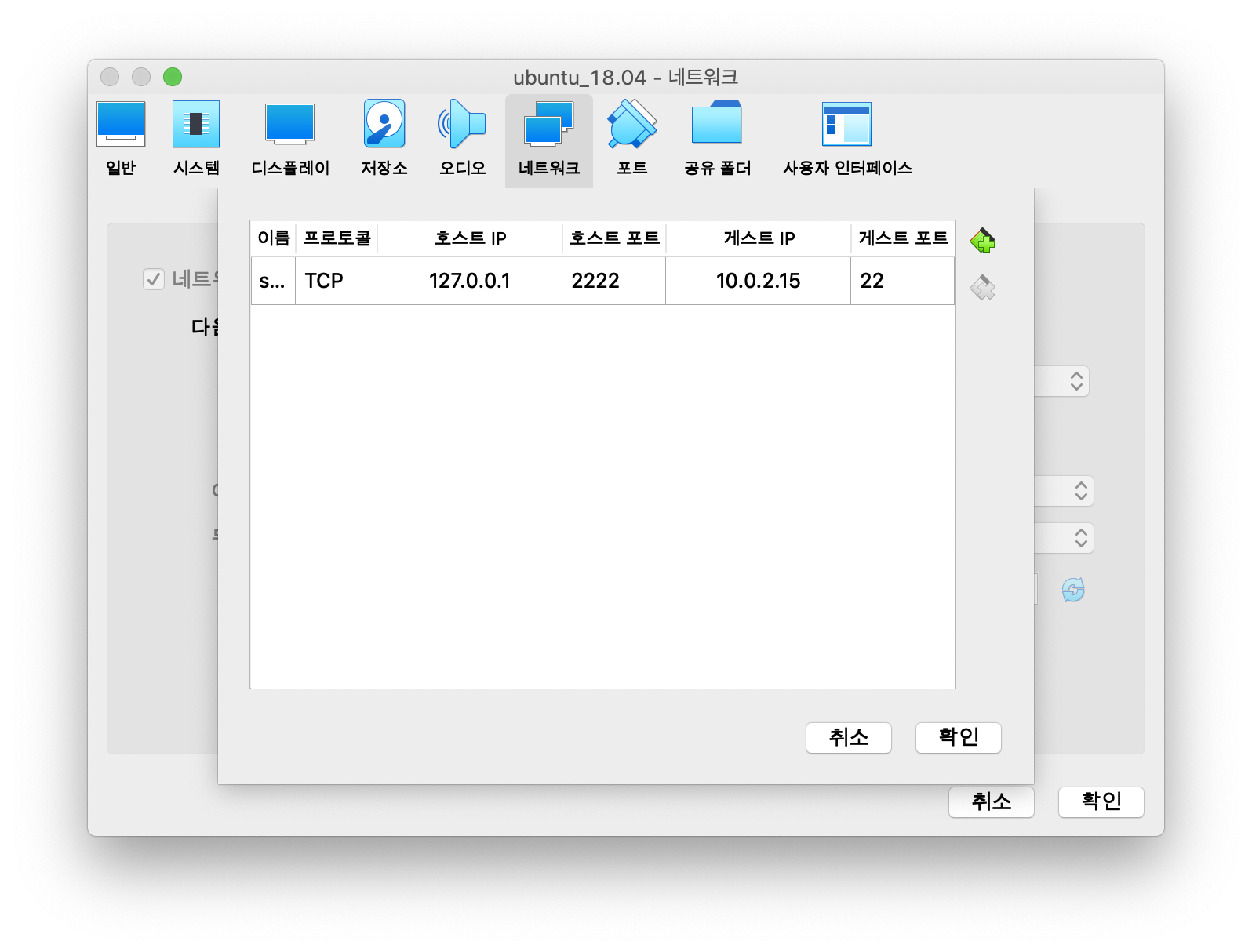The height and width of the screenshot is (952, 1252).
Task: Select the host port cell 2222
Action: pyautogui.click(x=614, y=281)
